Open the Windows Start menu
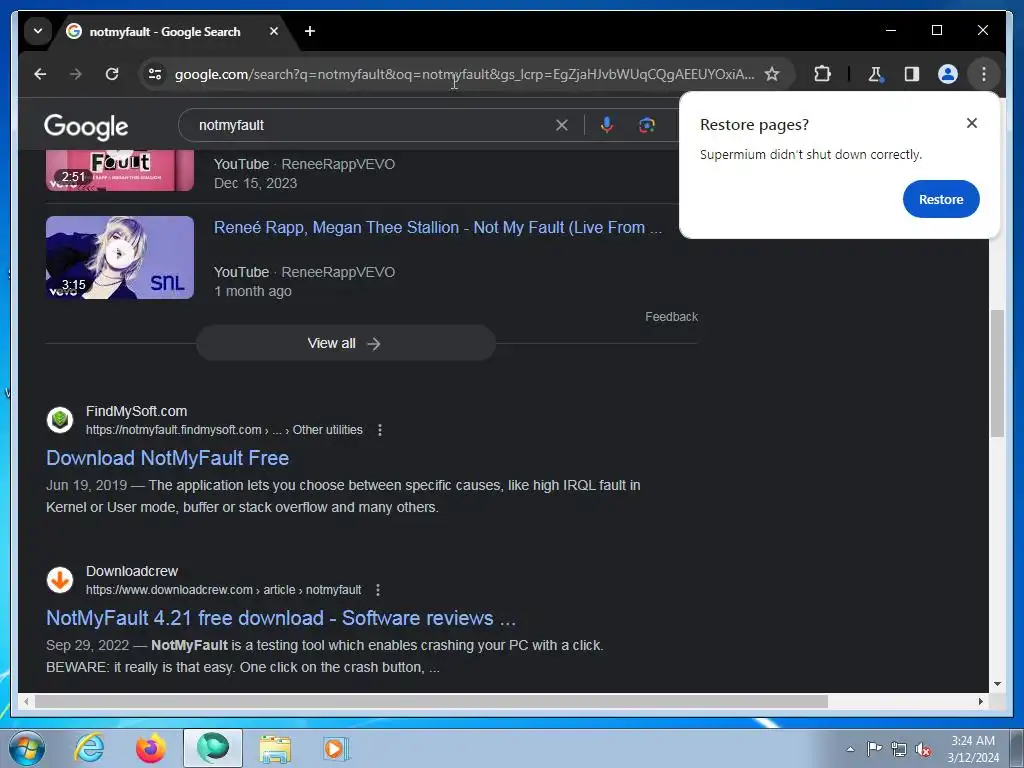The image size is (1024, 768). point(27,748)
